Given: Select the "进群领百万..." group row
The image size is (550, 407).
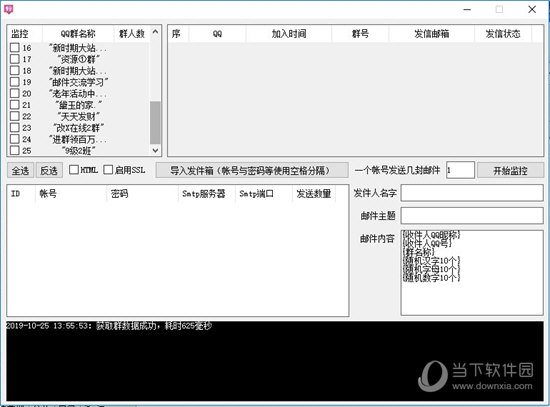Looking at the screenshot, I should pyautogui.click(x=78, y=139).
